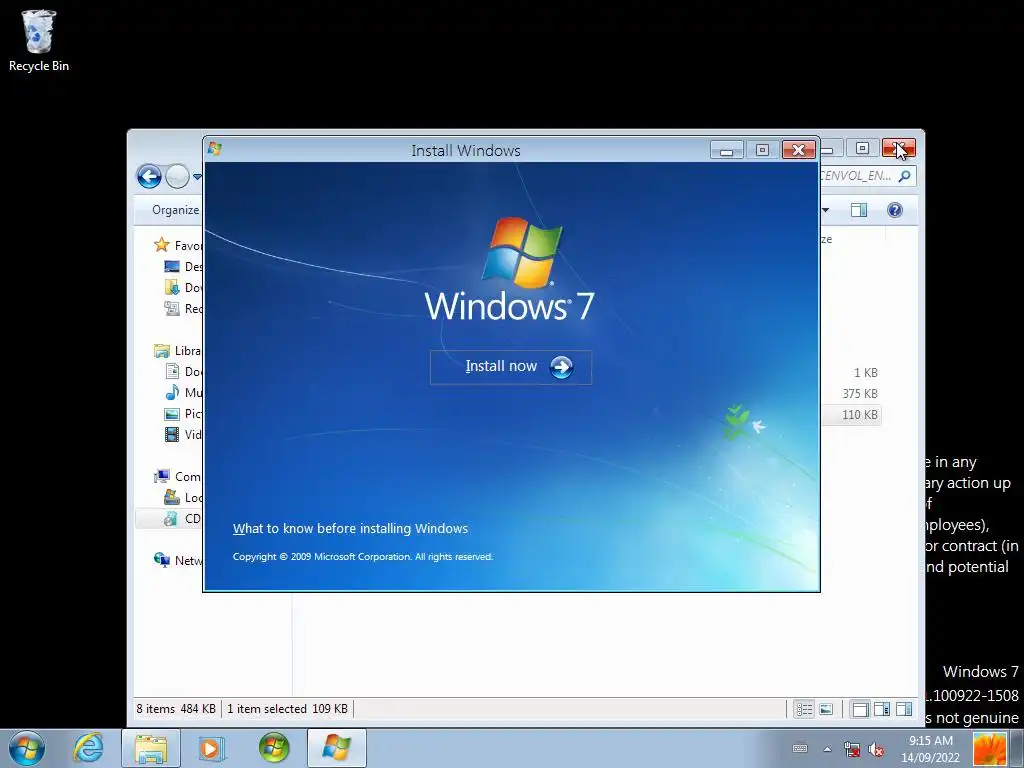Click first pane layout icon in Explorer status bar

point(861,709)
